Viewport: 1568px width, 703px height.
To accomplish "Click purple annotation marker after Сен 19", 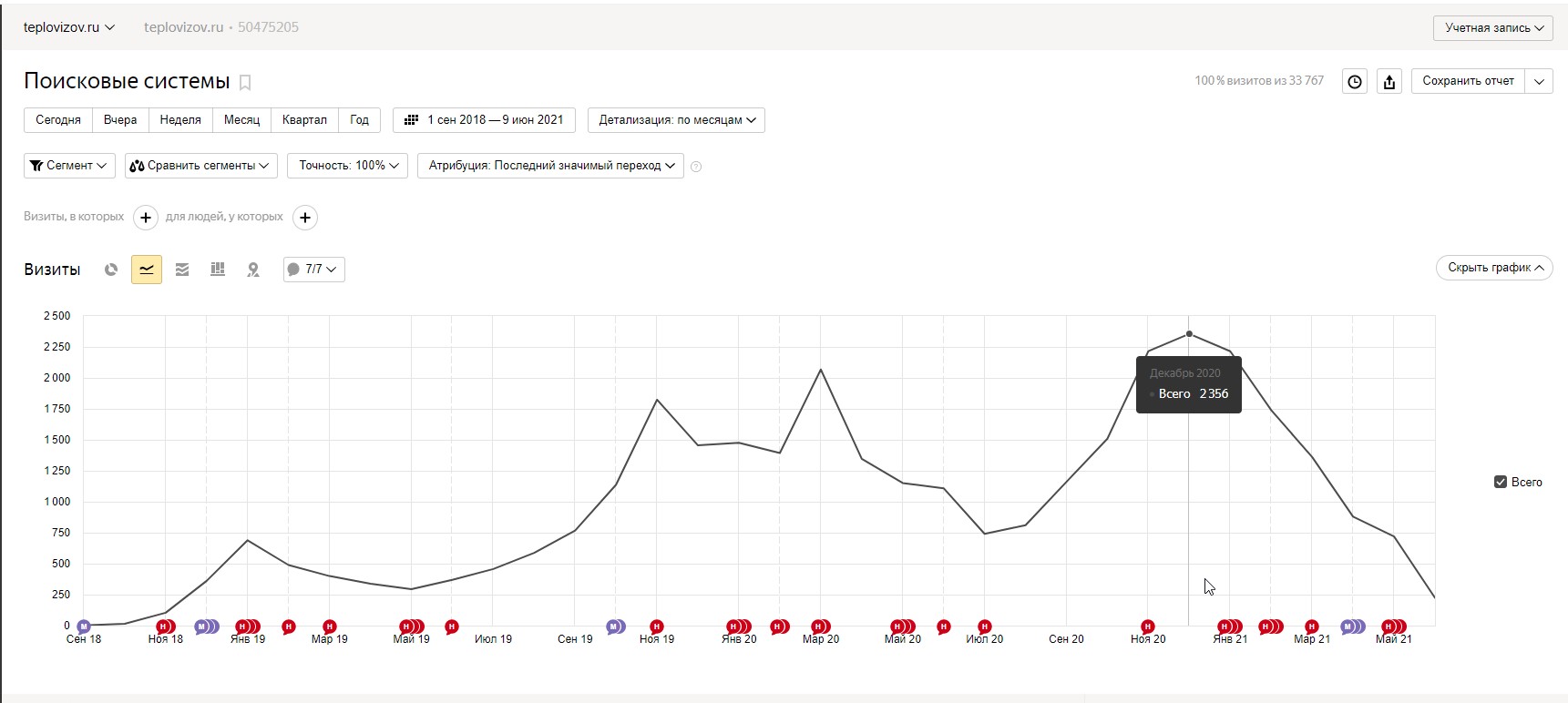I will (616, 627).
